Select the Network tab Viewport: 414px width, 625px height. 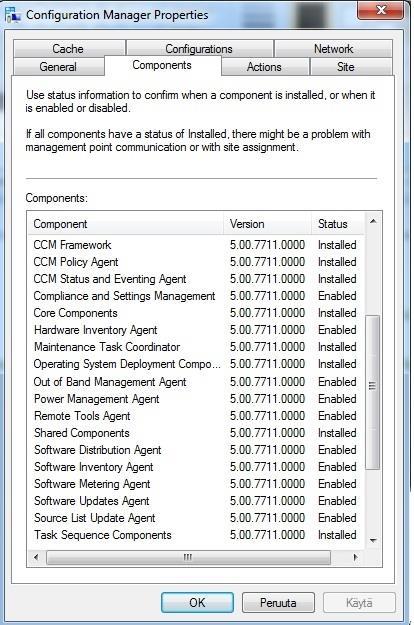pos(334,49)
